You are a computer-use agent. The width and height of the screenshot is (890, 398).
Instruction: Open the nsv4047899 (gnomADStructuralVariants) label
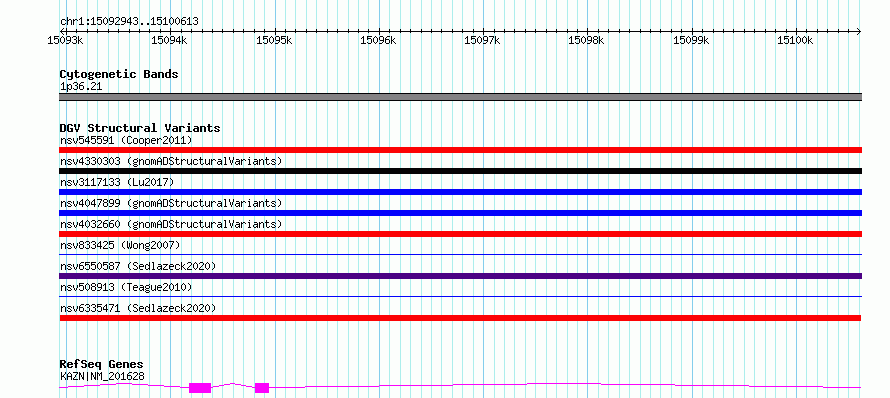pos(171,203)
